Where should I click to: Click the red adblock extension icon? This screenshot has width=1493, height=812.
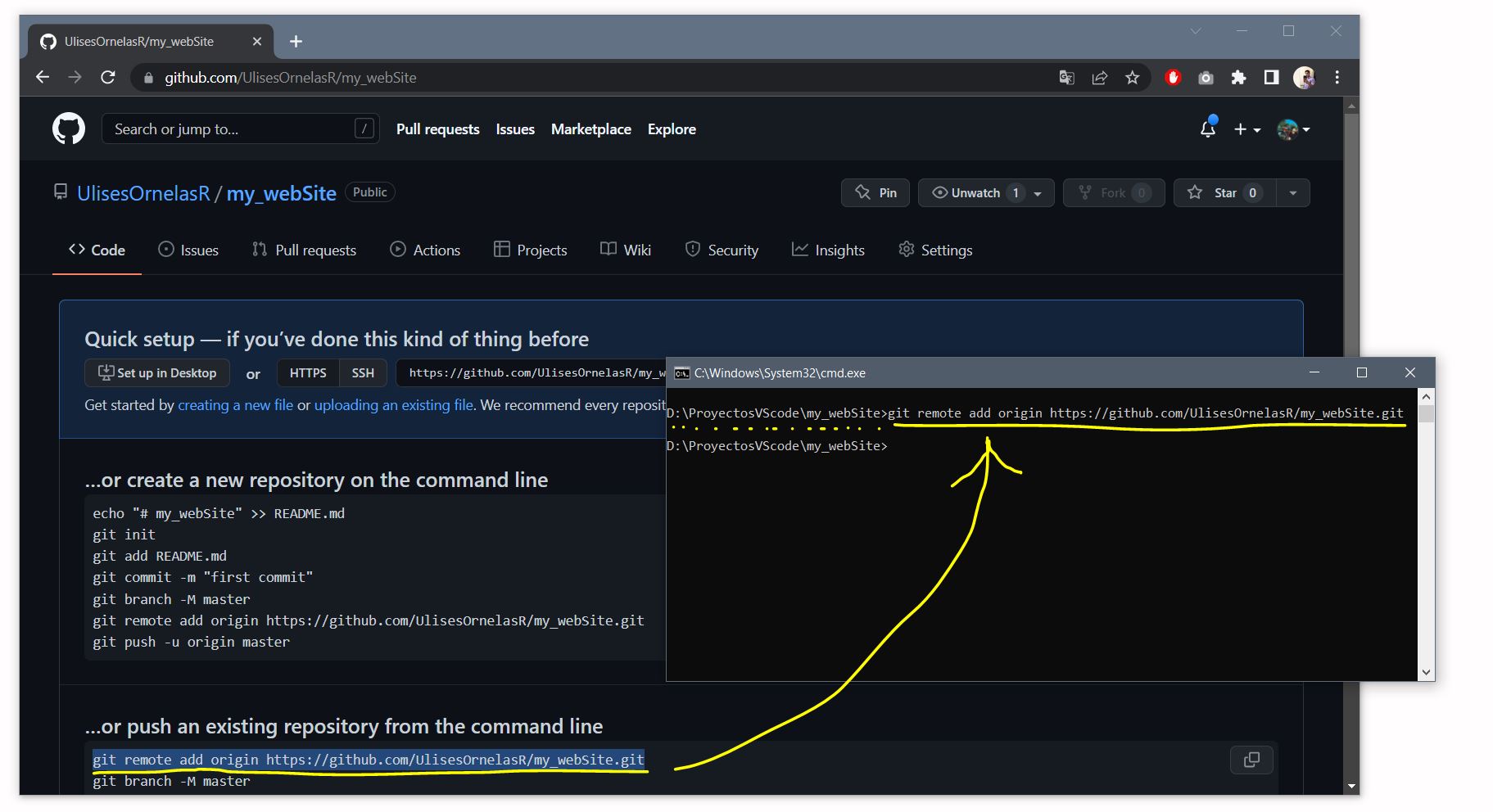coord(1173,77)
